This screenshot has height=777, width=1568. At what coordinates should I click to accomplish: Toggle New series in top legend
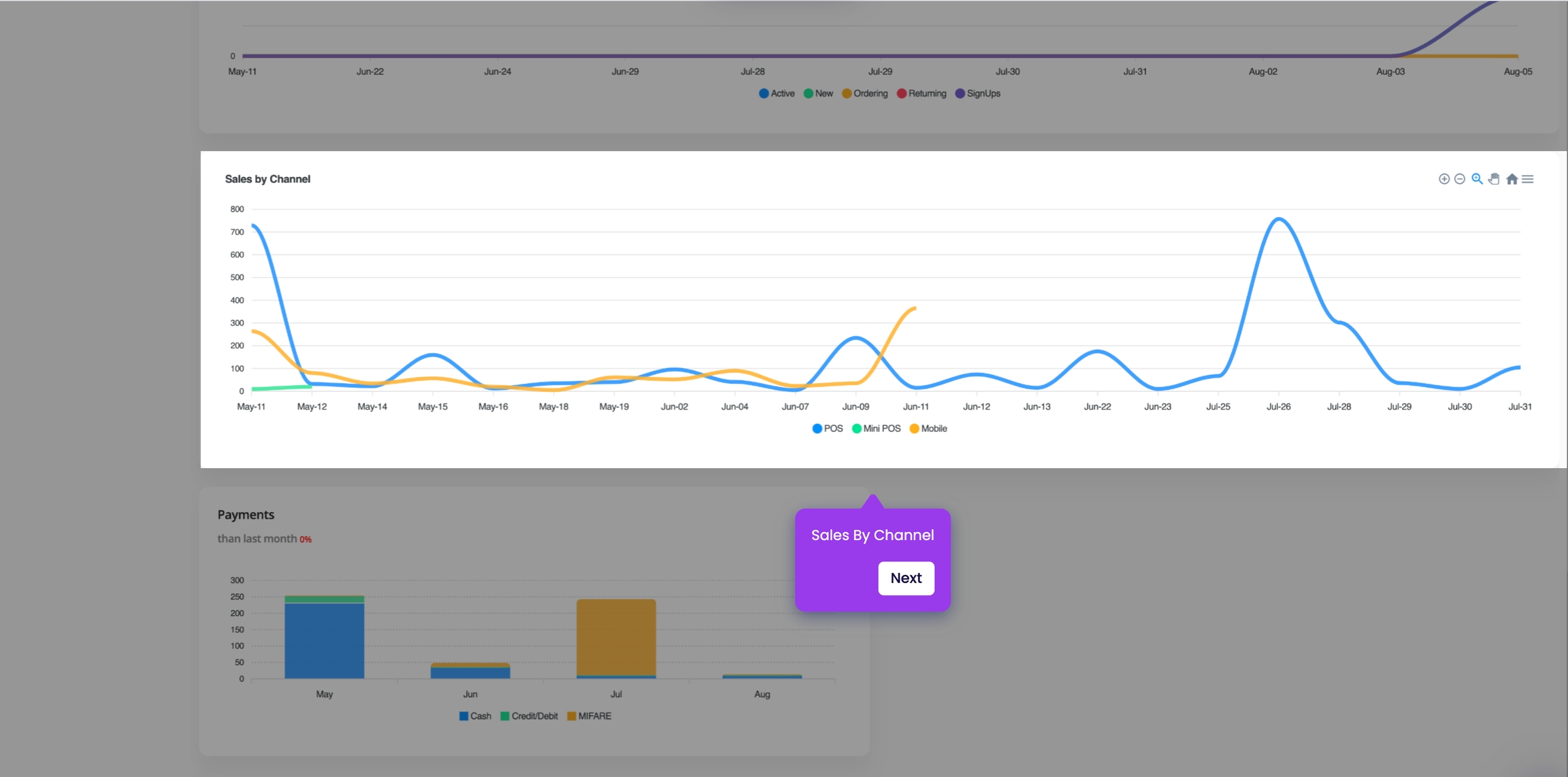click(x=818, y=93)
